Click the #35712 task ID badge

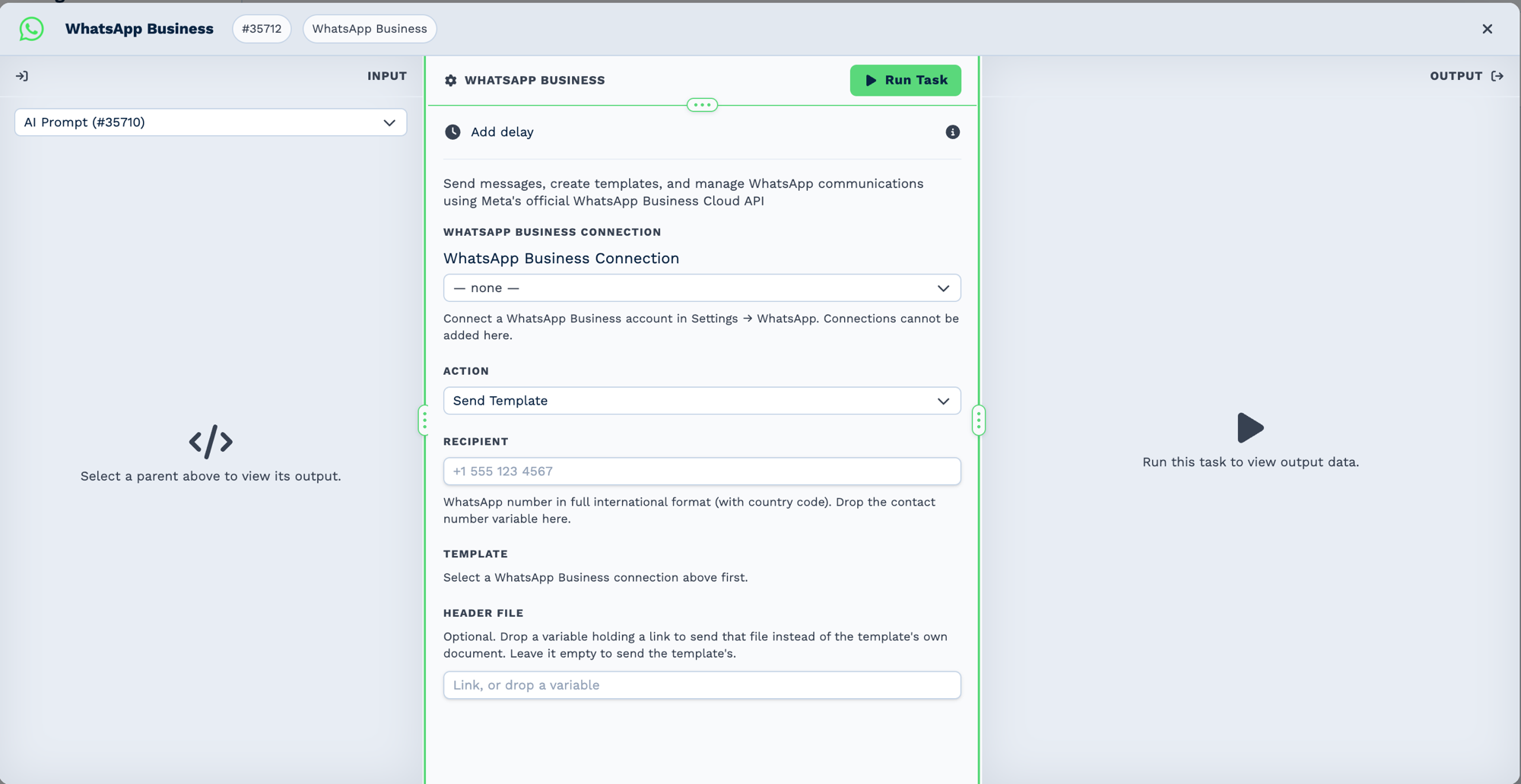(262, 29)
